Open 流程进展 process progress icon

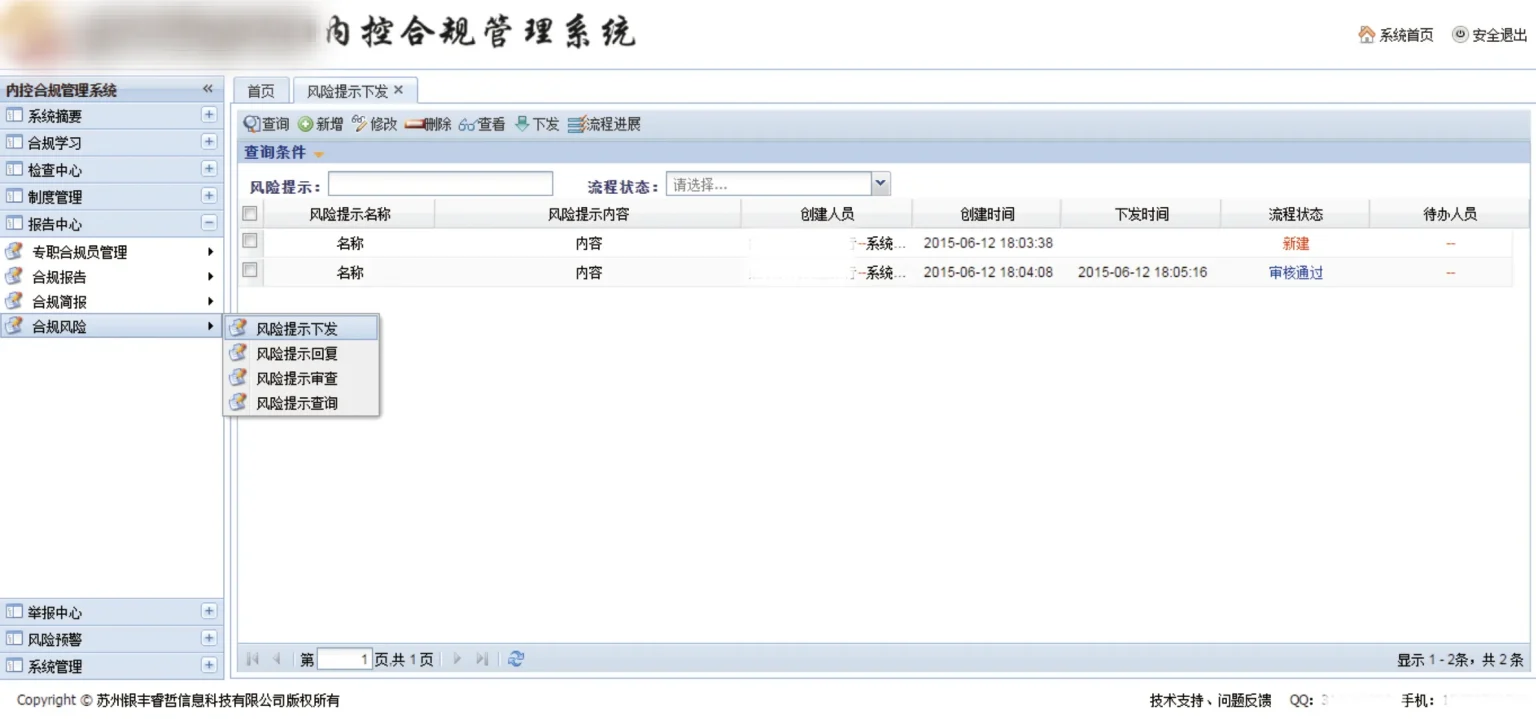point(575,125)
